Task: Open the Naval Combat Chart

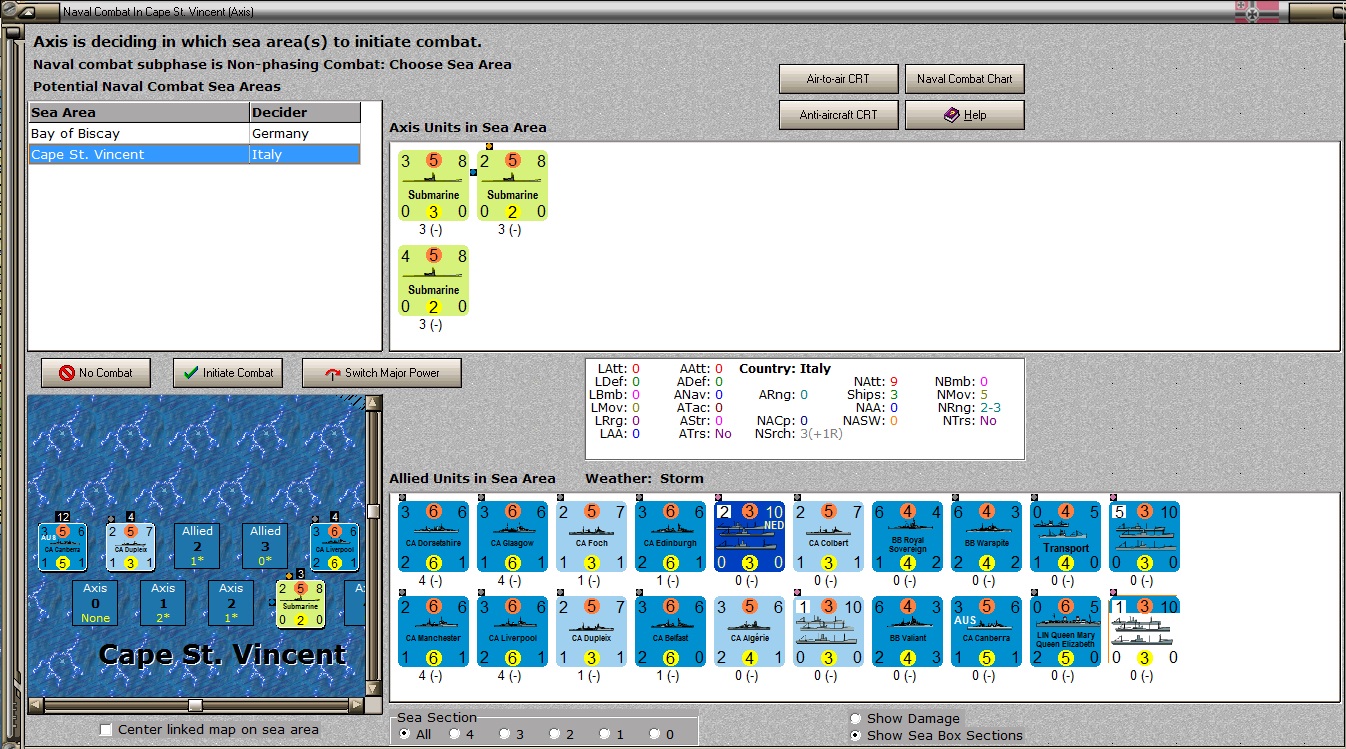Action: [x=965, y=79]
